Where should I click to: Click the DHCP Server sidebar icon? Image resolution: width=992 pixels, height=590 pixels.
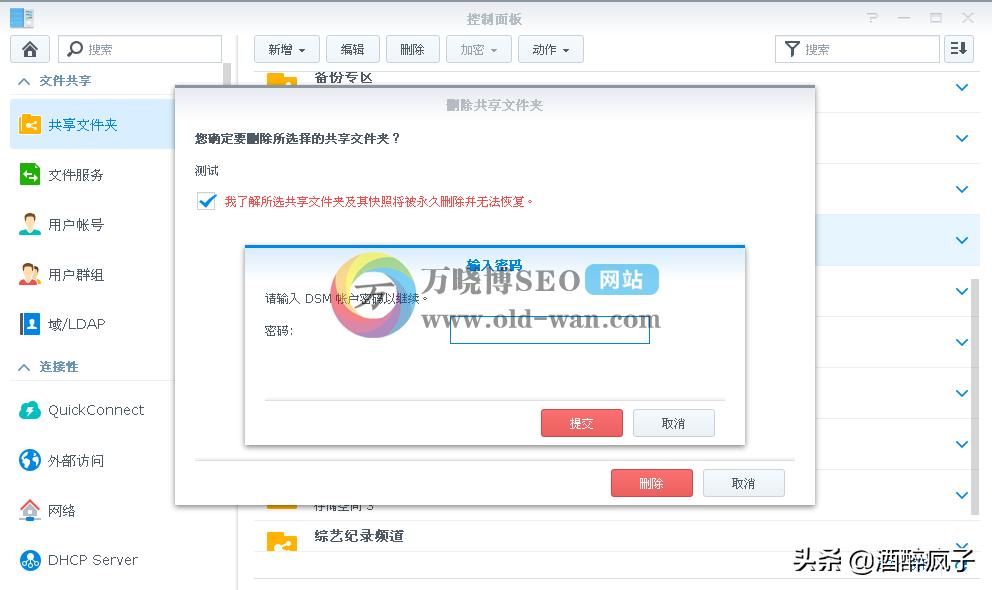click(30, 560)
